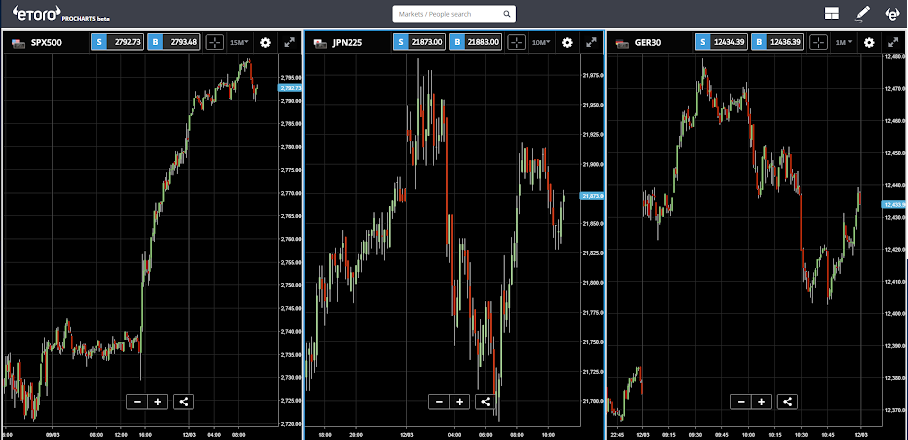This screenshot has width=908, height=440.
Task: Zoom in the SPX500 chart
Action: point(158,402)
